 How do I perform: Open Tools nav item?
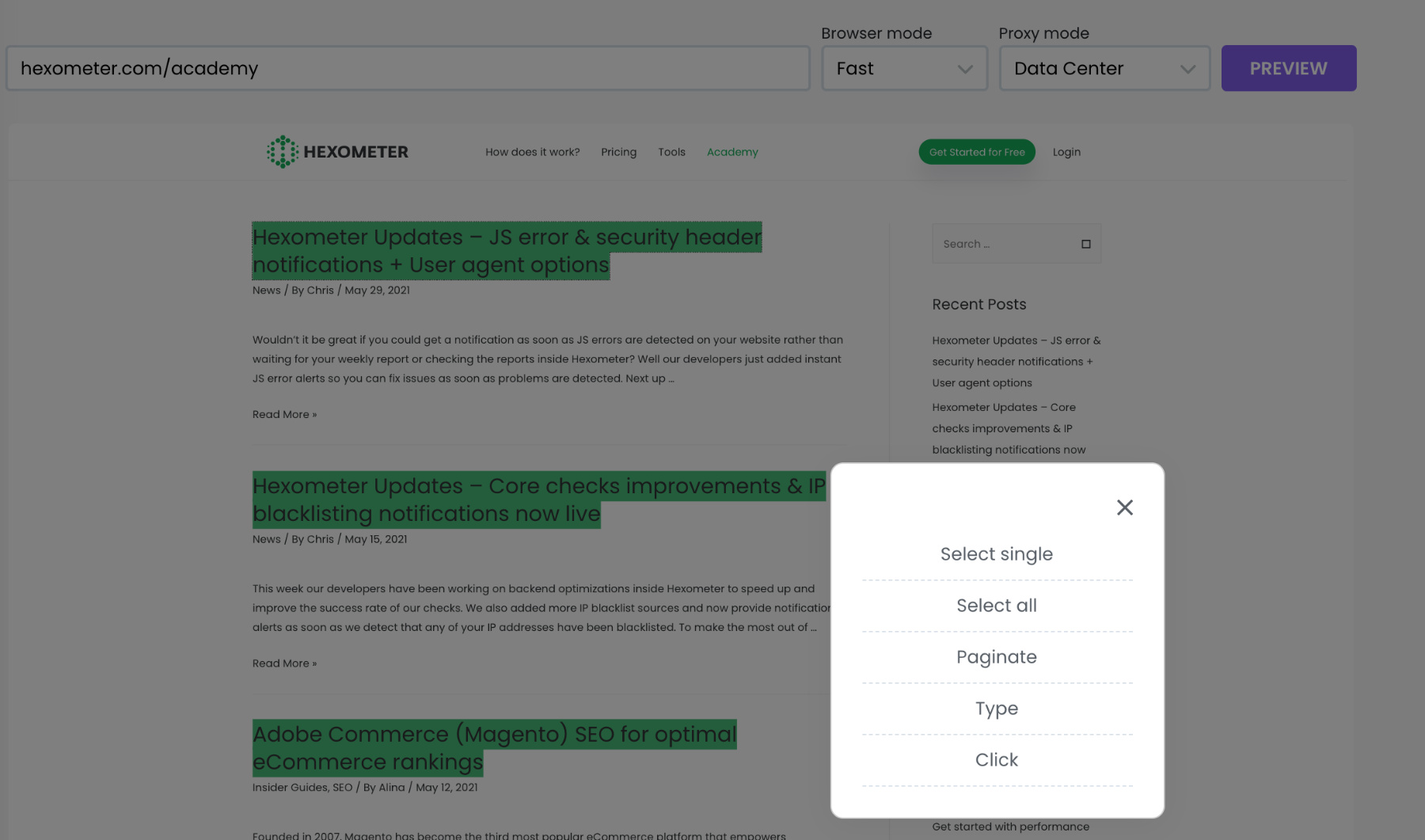(x=671, y=152)
